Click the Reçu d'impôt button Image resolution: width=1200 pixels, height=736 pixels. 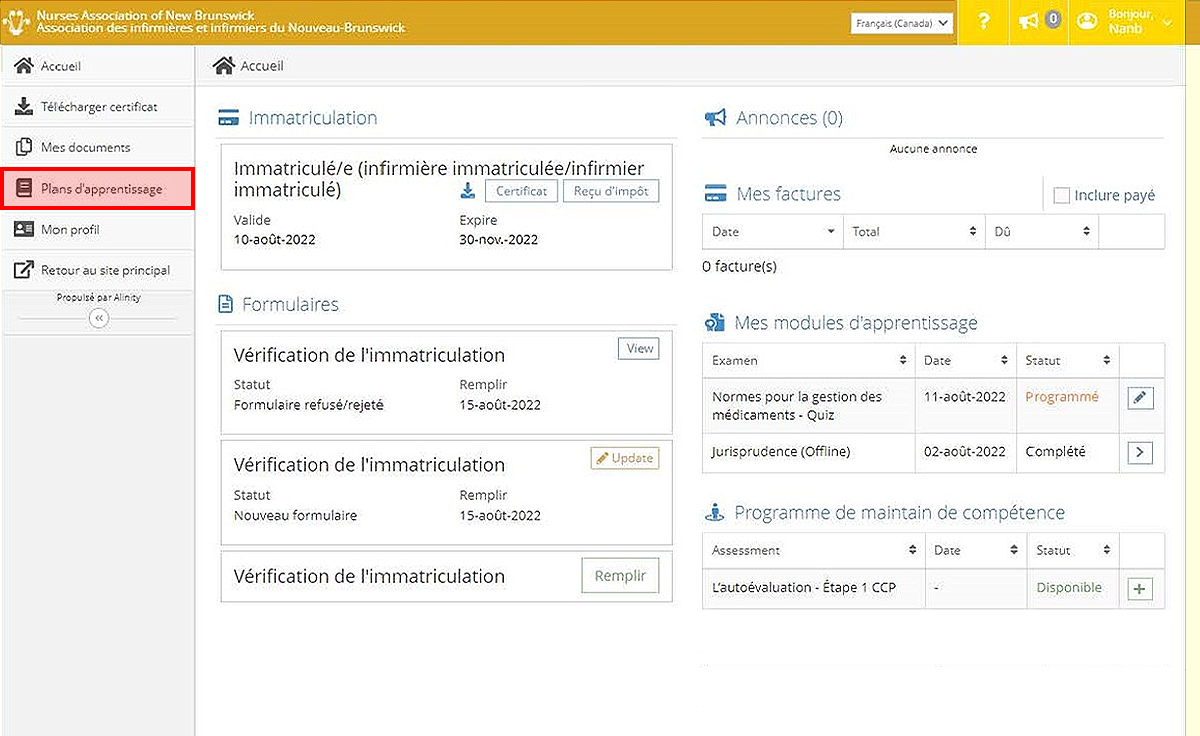click(611, 191)
